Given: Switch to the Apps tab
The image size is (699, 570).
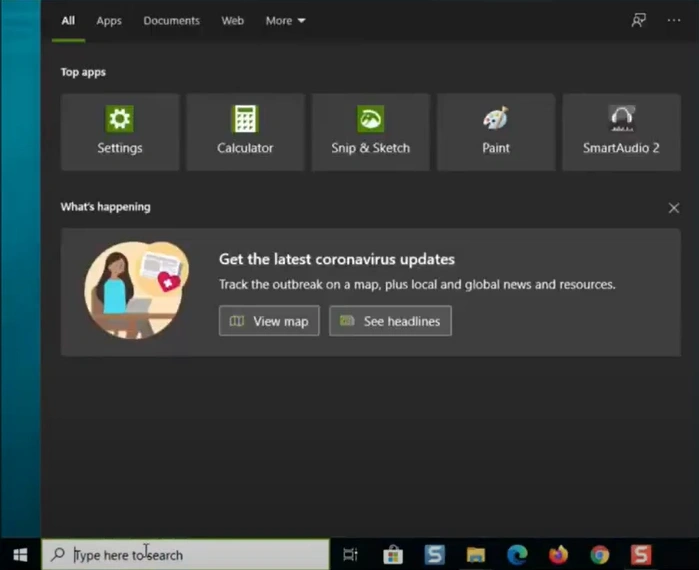Looking at the screenshot, I should (x=109, y=21).
